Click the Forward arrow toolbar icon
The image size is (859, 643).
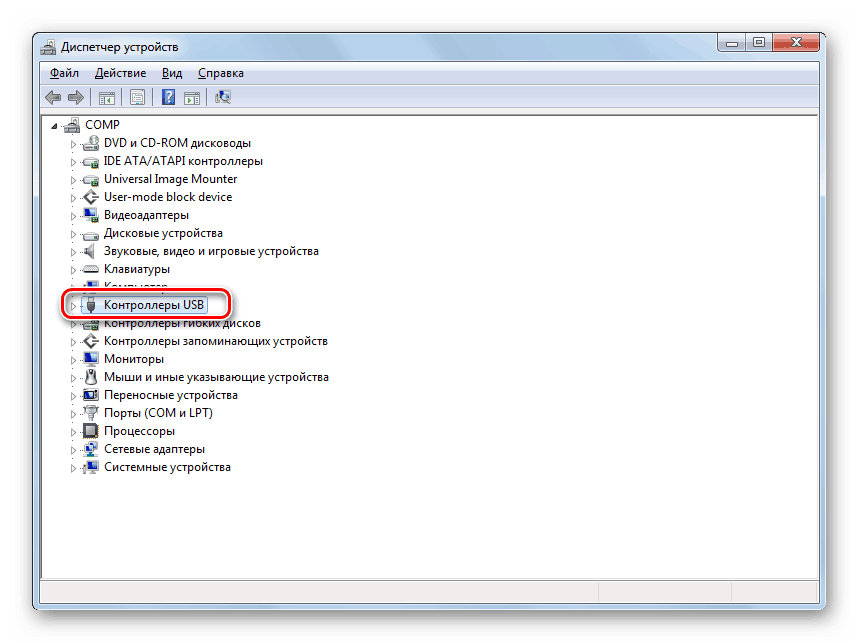pyautogui.click(x=76, y=97)
